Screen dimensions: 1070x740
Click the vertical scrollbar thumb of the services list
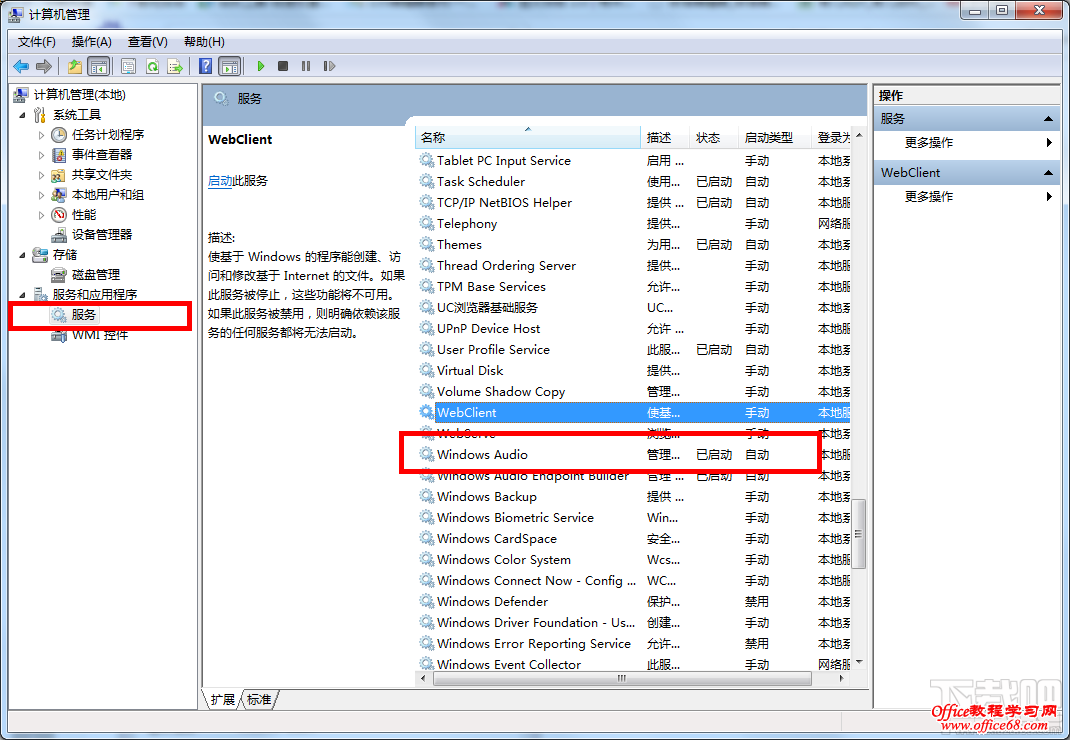coord(859,534)
